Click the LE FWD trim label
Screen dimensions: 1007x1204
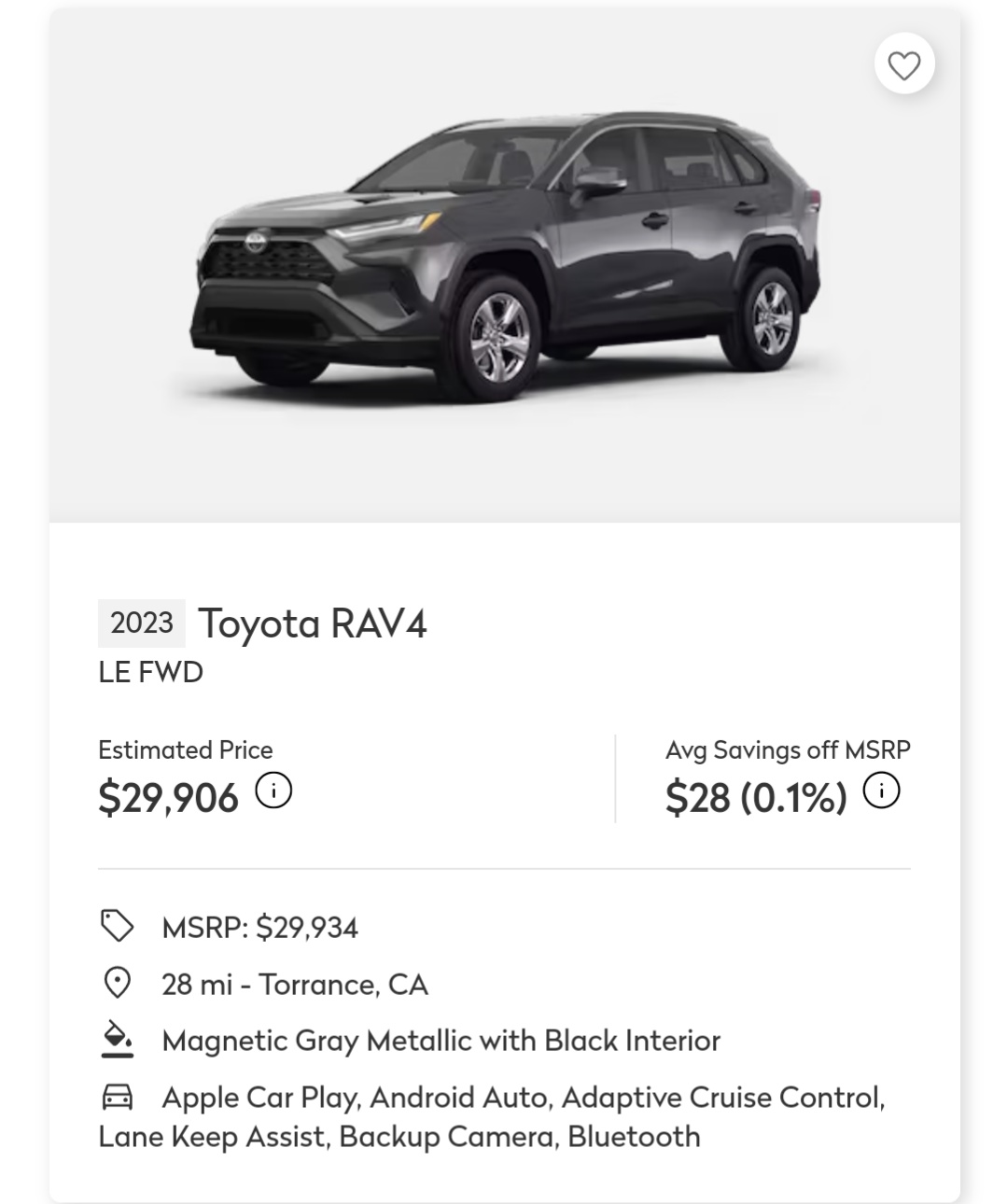[x=150, y=672]
